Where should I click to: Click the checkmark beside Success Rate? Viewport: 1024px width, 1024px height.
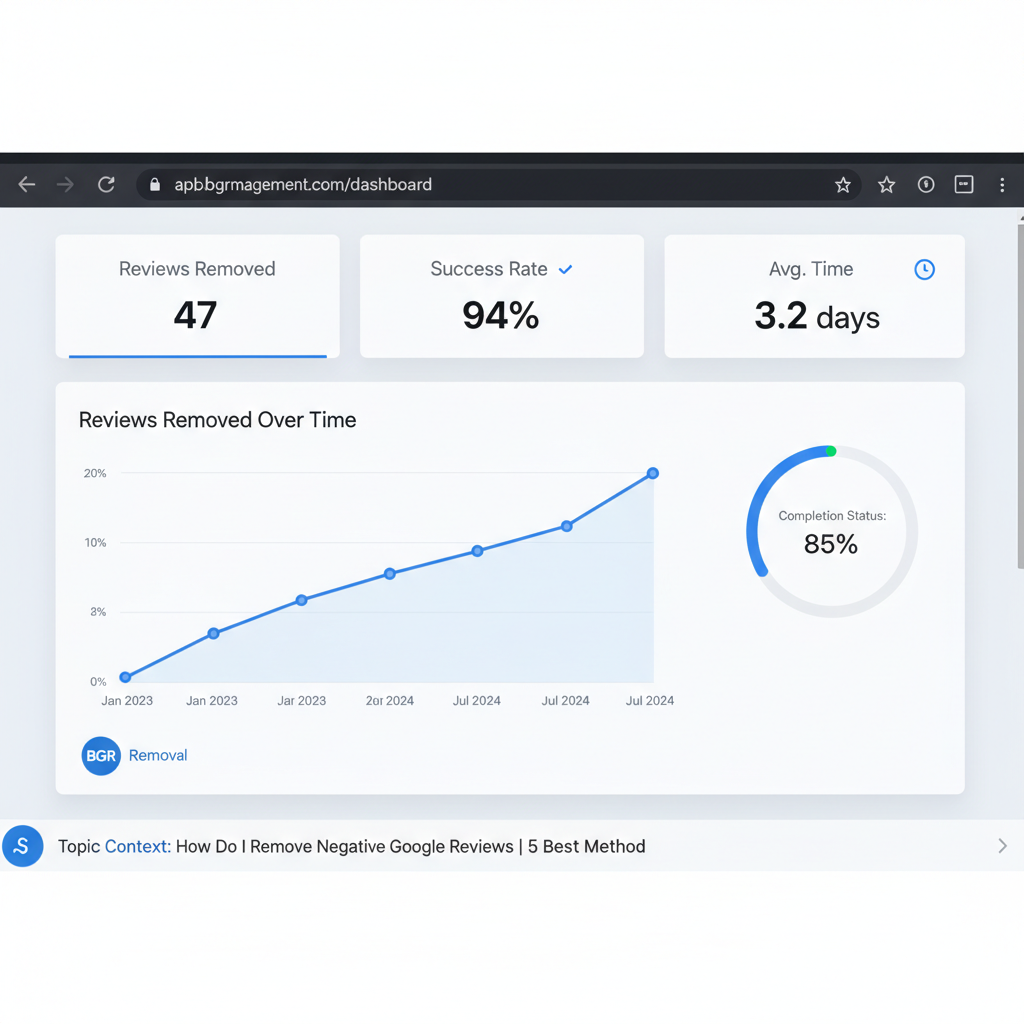click(x=566, y=269)
